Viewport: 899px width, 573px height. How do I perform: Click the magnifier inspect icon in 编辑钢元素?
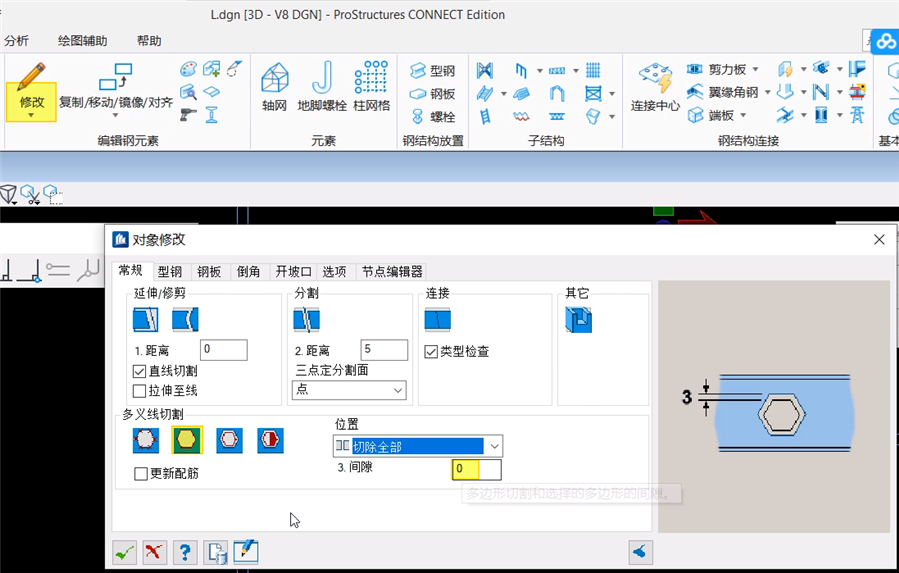(188, 92)
